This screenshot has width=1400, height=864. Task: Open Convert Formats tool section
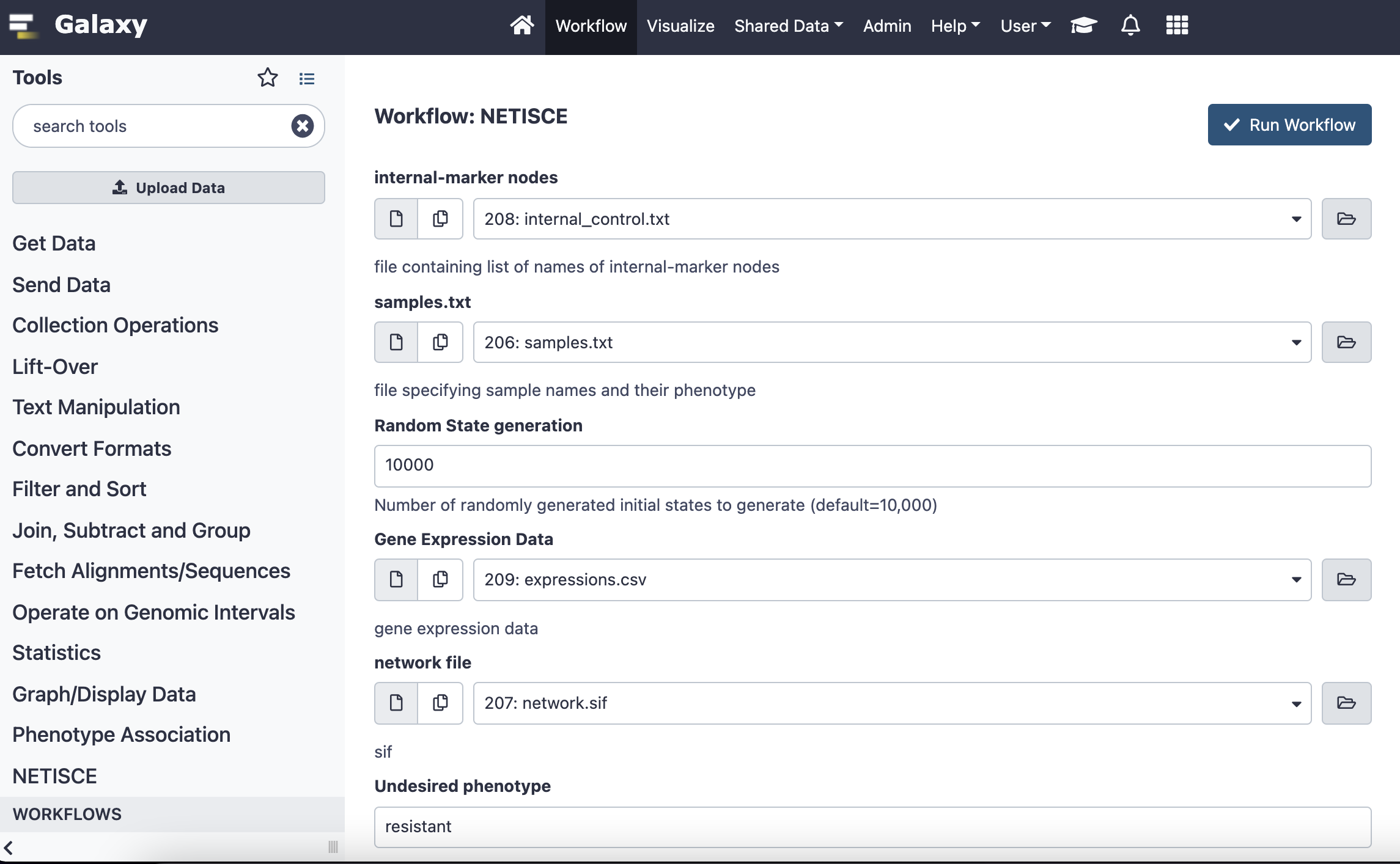[92, 448]
